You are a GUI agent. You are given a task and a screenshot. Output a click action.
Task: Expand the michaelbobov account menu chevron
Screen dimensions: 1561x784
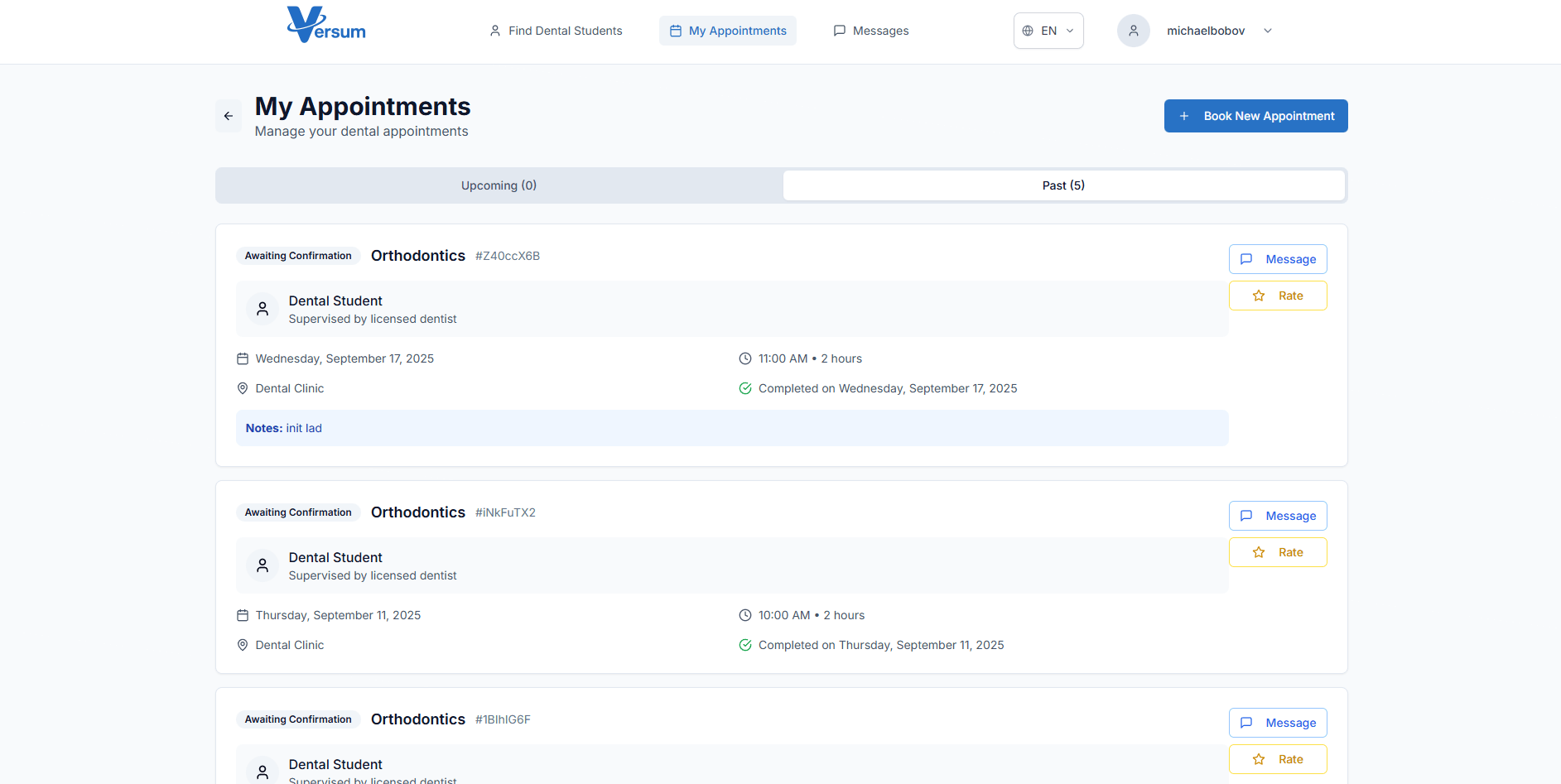tap(1268, 31)
